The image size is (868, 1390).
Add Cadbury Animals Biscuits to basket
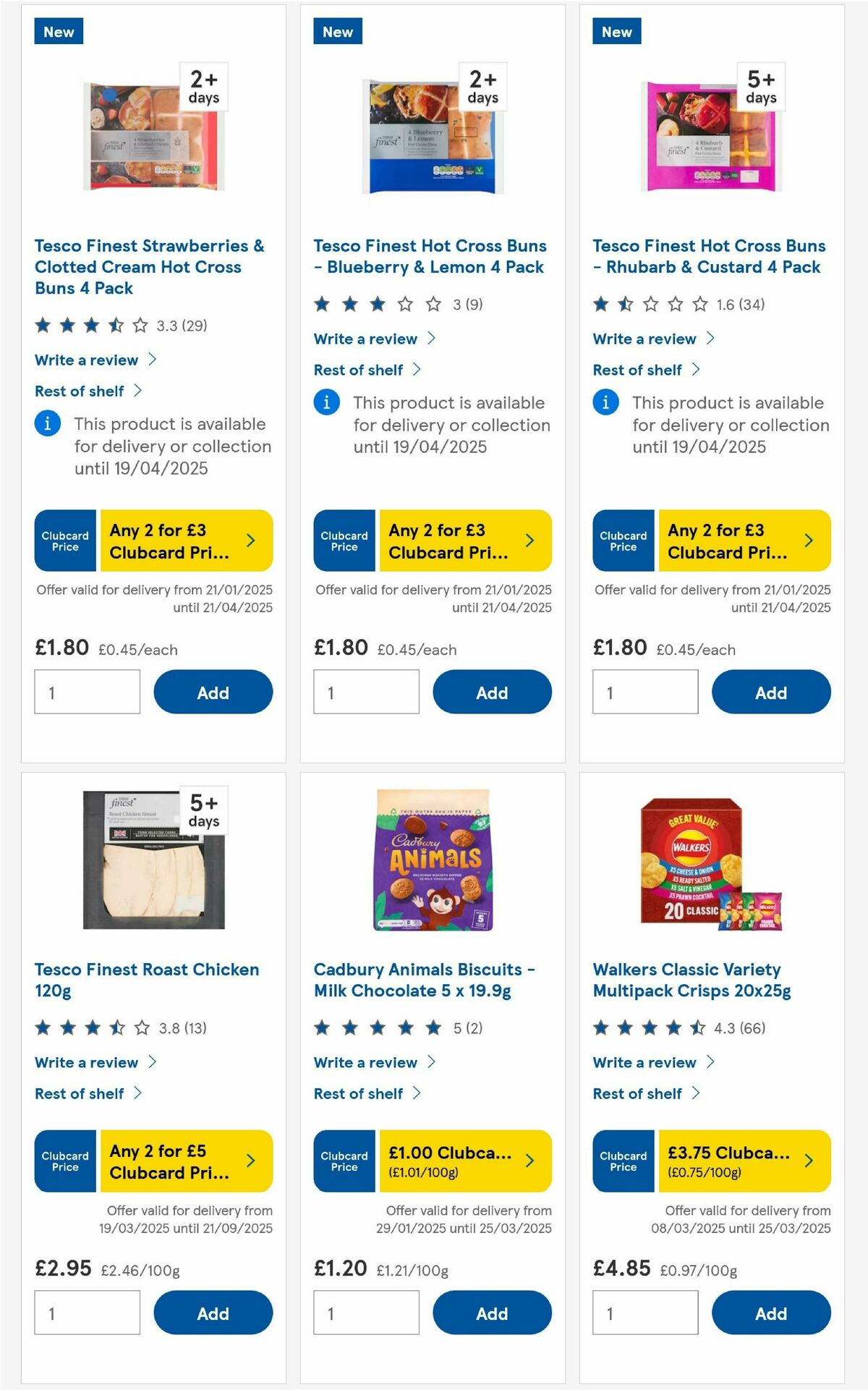492,1312
